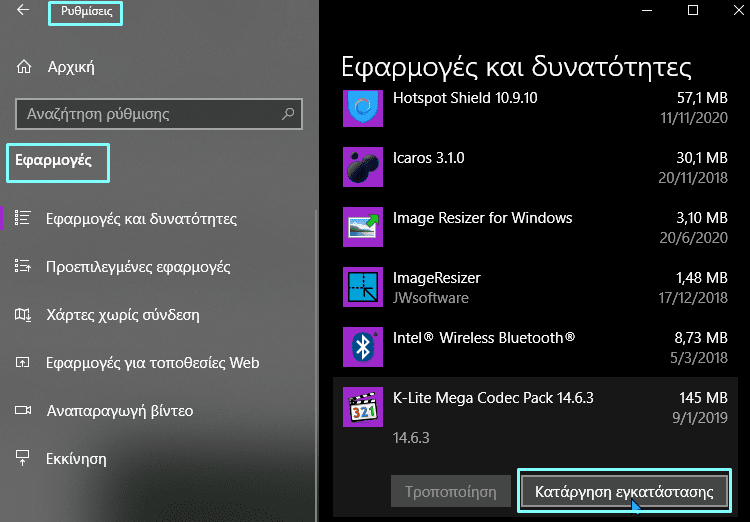Click the ImageResizer JWsoftware icon
Image resolution: width=750 pixels, height=522 pixels.
363,287
